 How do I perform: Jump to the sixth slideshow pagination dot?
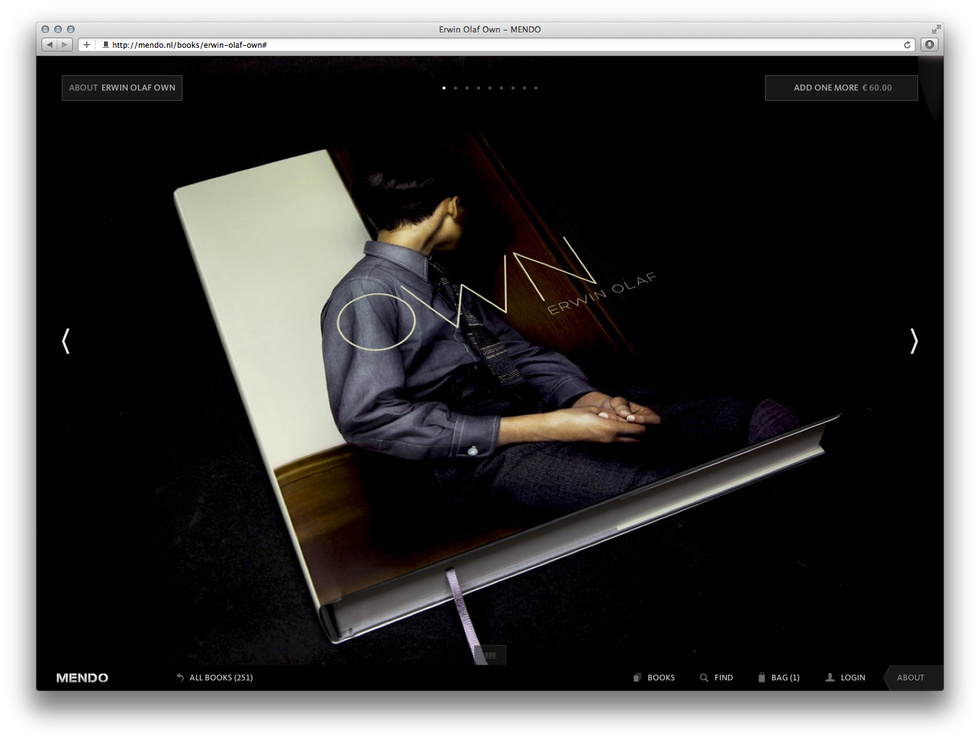click(x=501, y=88)
